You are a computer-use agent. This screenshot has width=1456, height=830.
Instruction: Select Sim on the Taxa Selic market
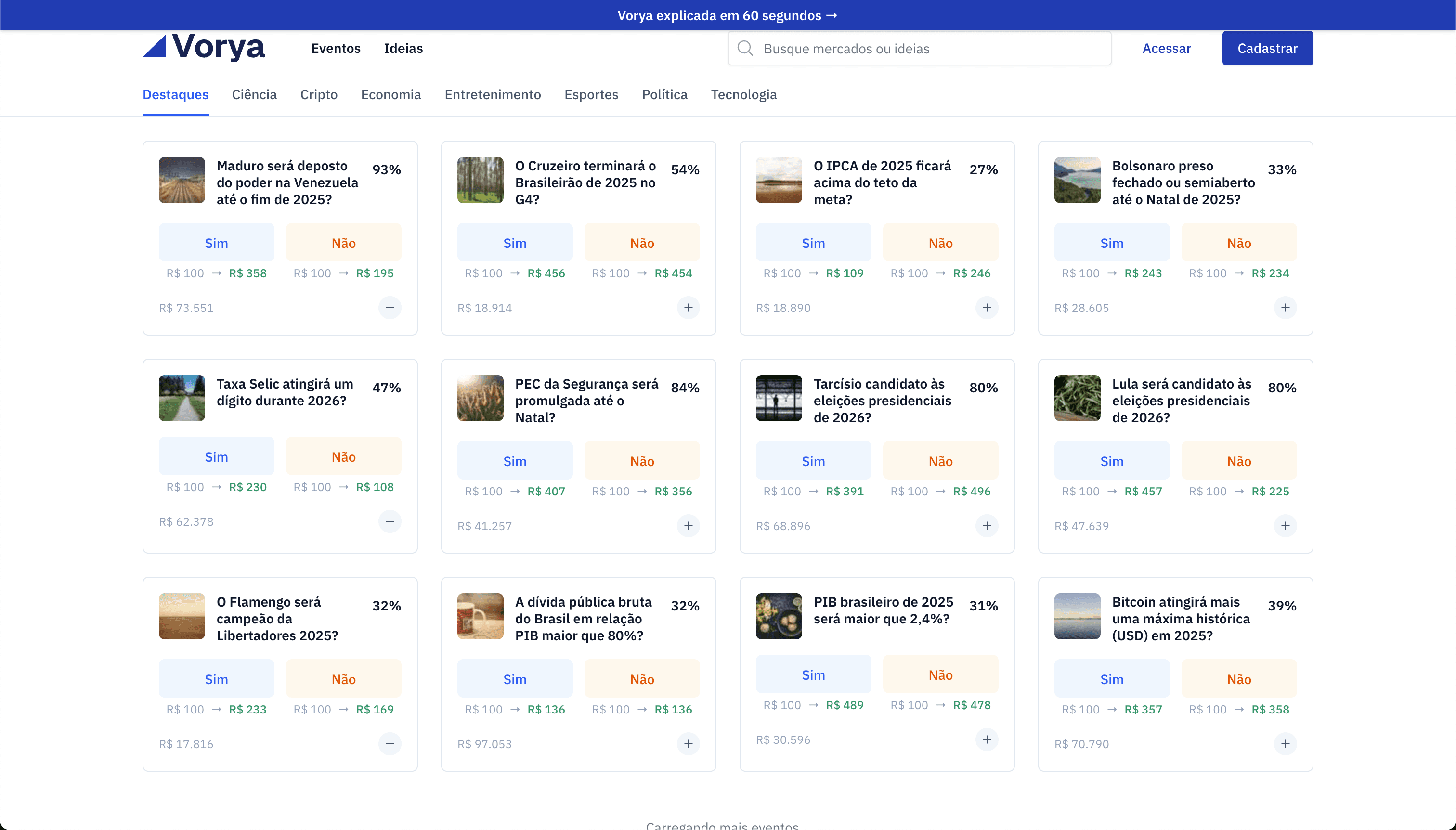point(216,456)
